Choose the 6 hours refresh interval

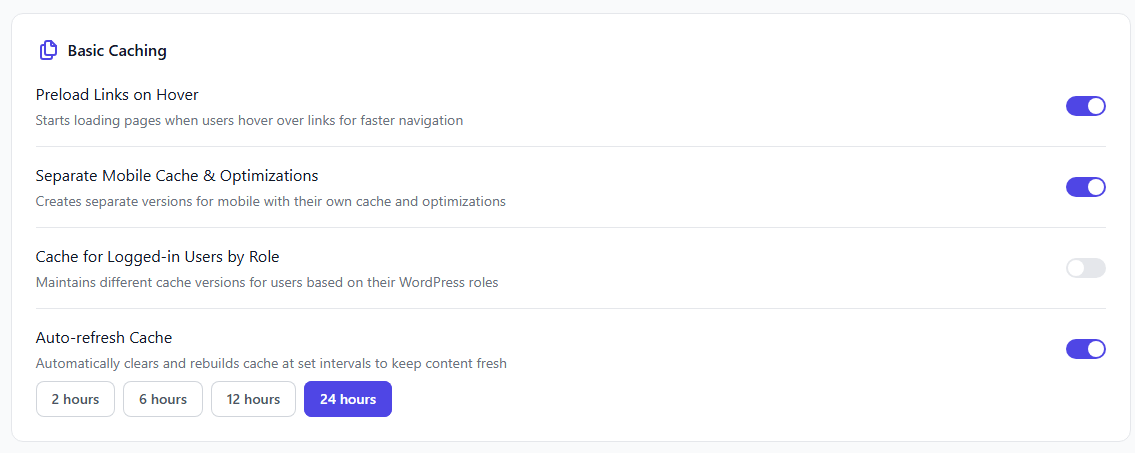pyautogui.click(x=163, y=399)
